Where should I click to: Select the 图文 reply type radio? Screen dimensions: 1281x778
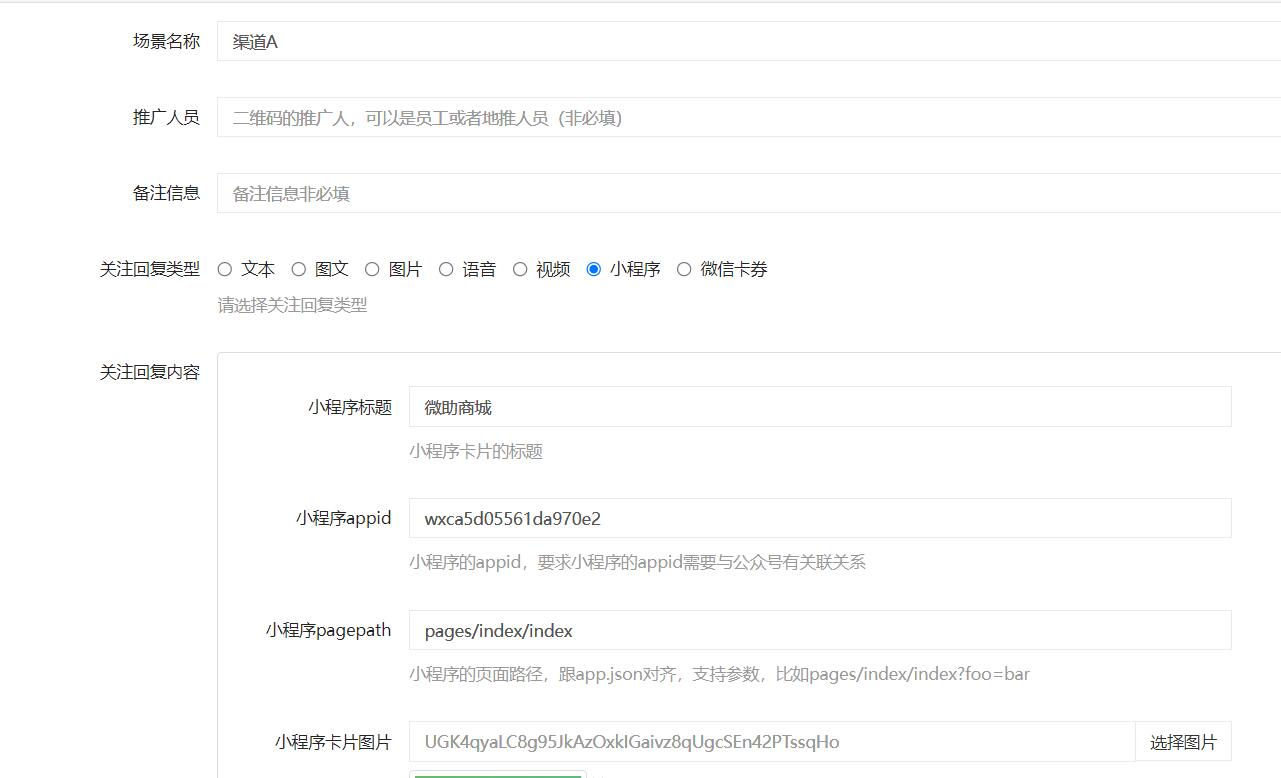[x=299, y=269]
